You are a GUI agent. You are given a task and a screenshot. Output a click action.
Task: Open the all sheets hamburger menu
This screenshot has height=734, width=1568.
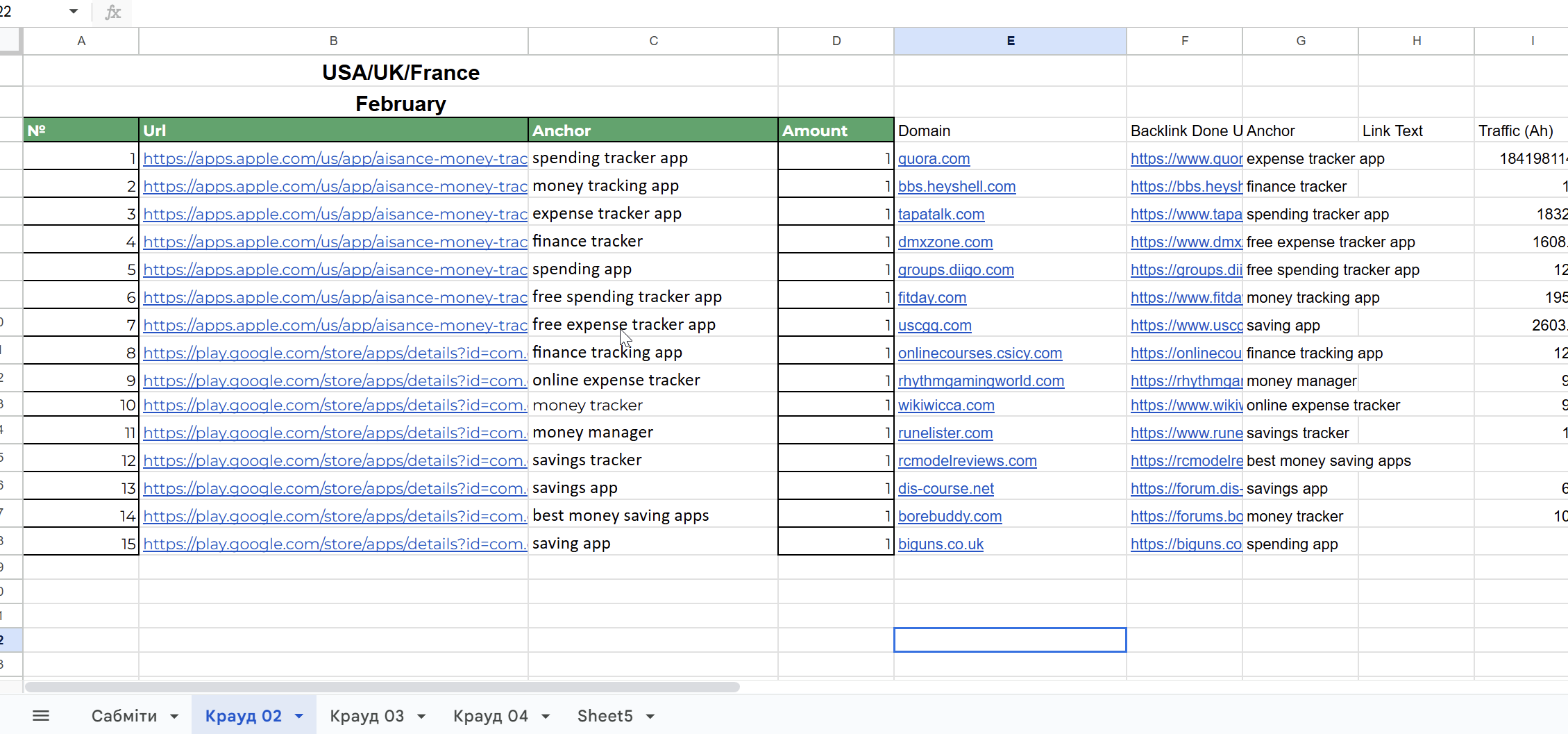[x=41, y=715]
